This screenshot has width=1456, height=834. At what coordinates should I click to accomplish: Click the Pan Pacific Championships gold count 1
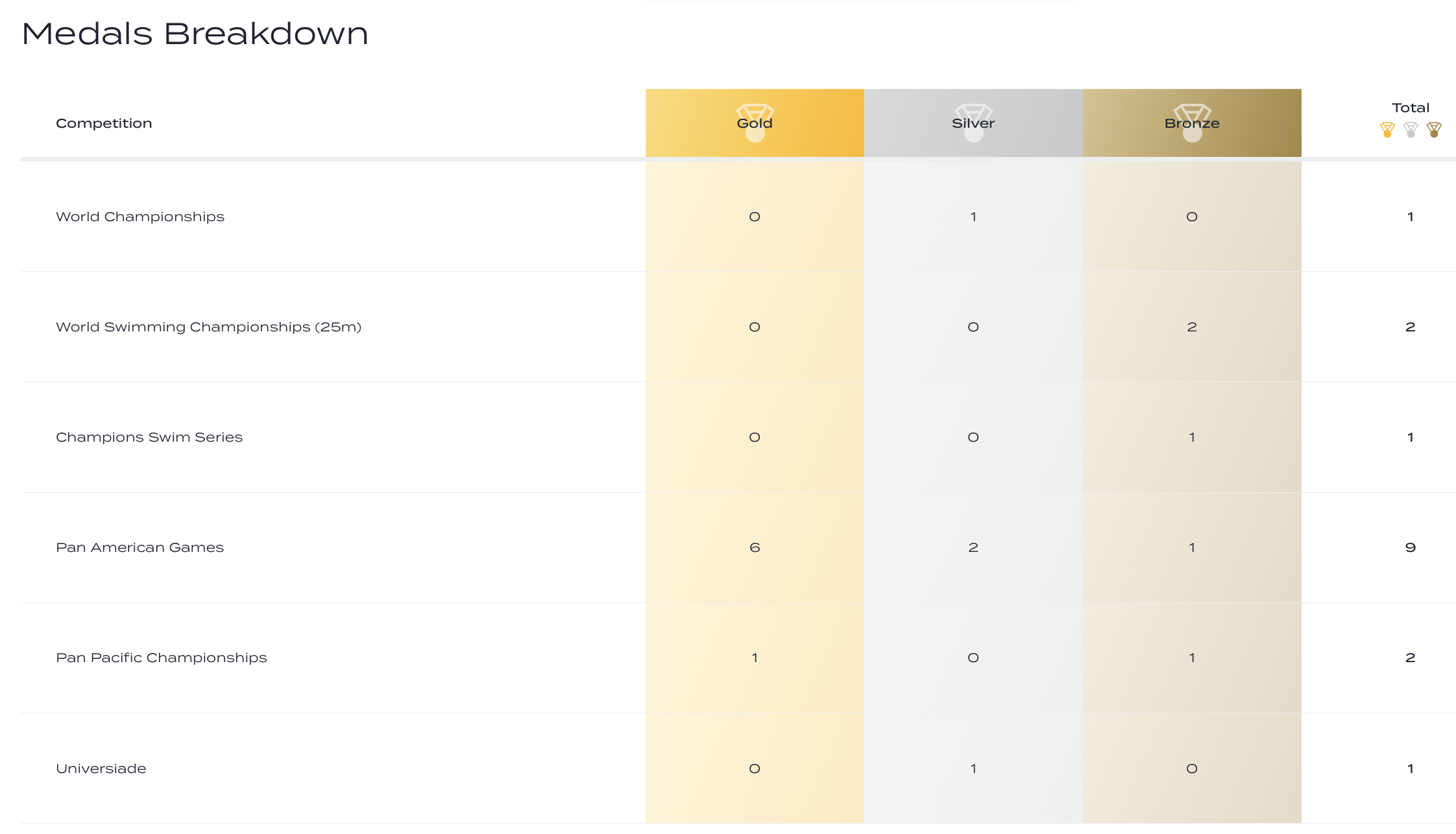[x=755, y=658]
